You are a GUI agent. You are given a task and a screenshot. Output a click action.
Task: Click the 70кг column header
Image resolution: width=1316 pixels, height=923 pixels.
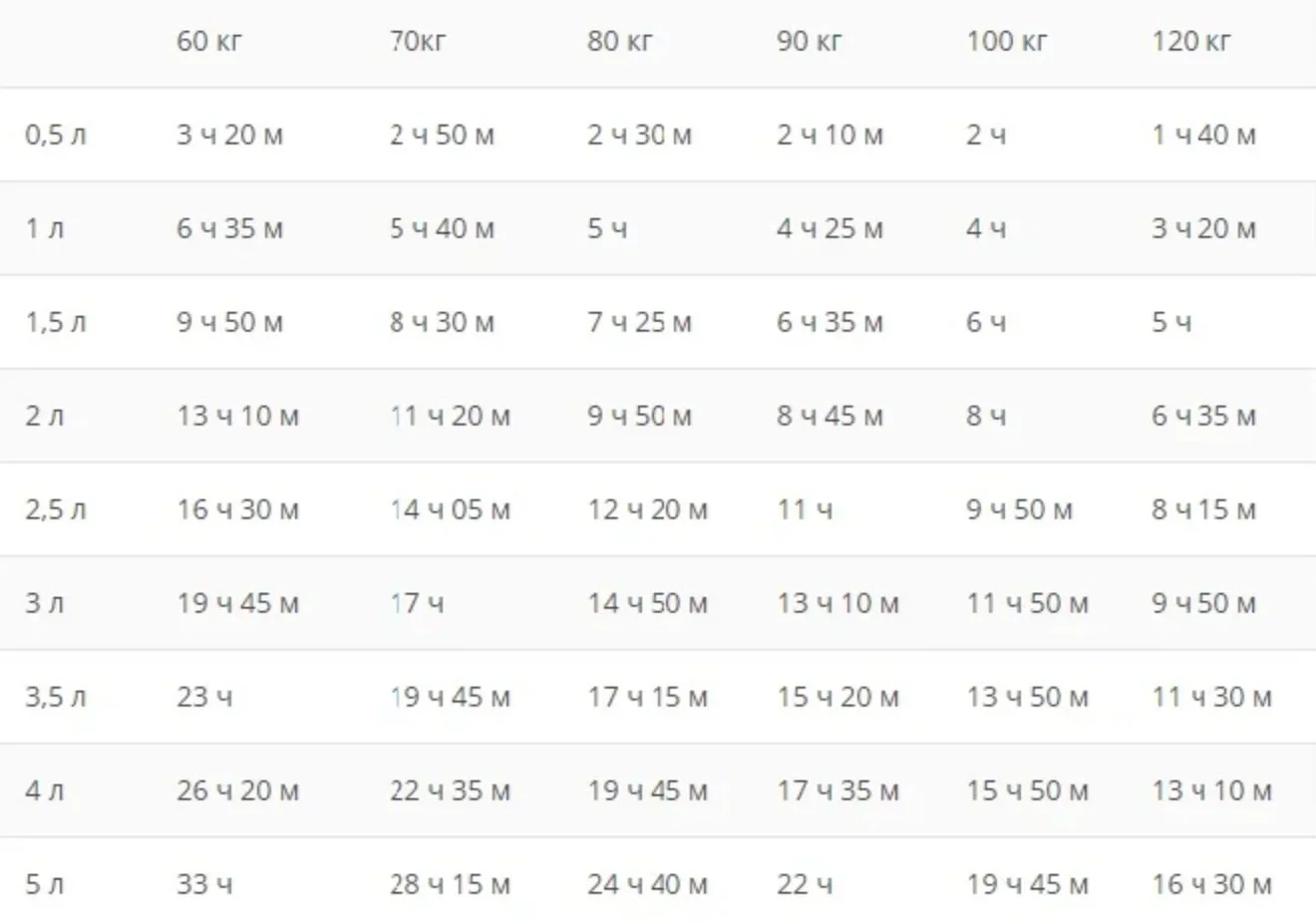[x=418, y=42]
